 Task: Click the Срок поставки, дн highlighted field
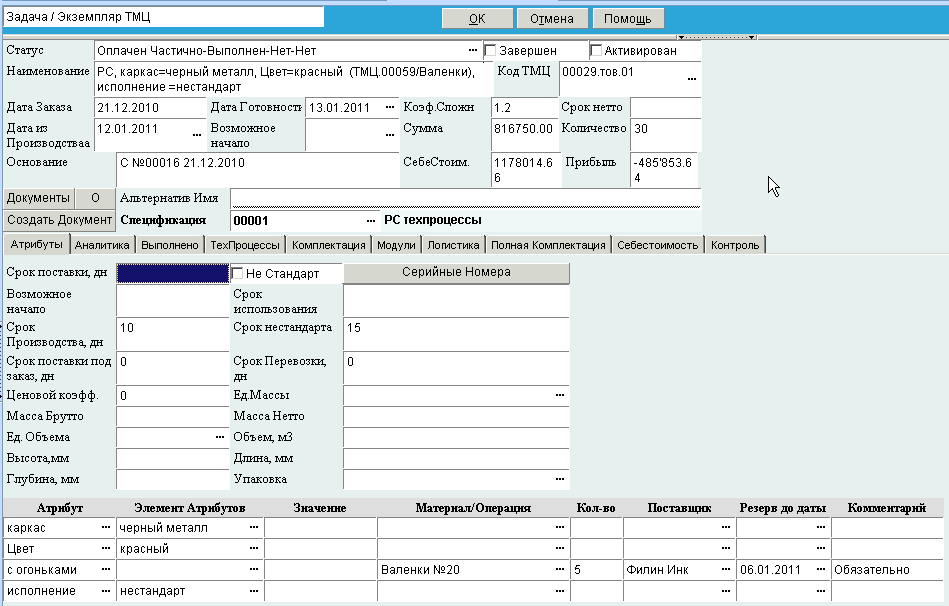pyautogui.click(x=172, y=274)
